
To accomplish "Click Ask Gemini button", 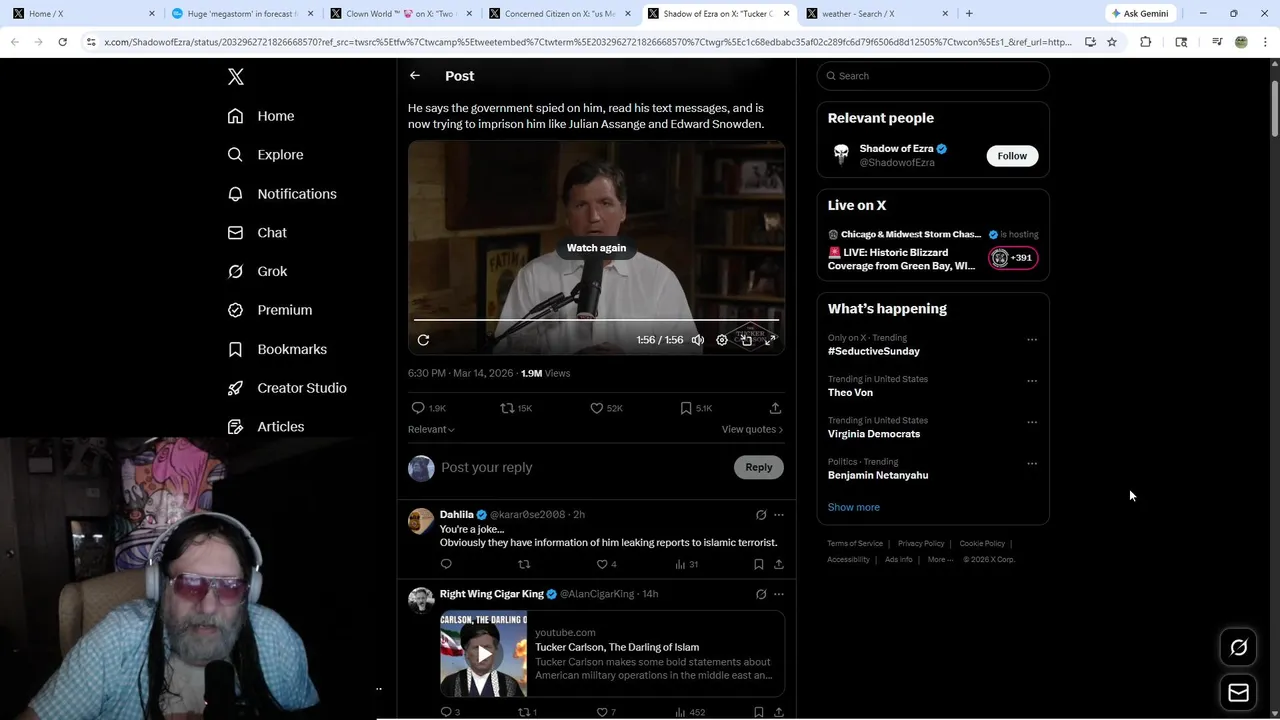I will pyautogui.click(x=1138, y=14).
